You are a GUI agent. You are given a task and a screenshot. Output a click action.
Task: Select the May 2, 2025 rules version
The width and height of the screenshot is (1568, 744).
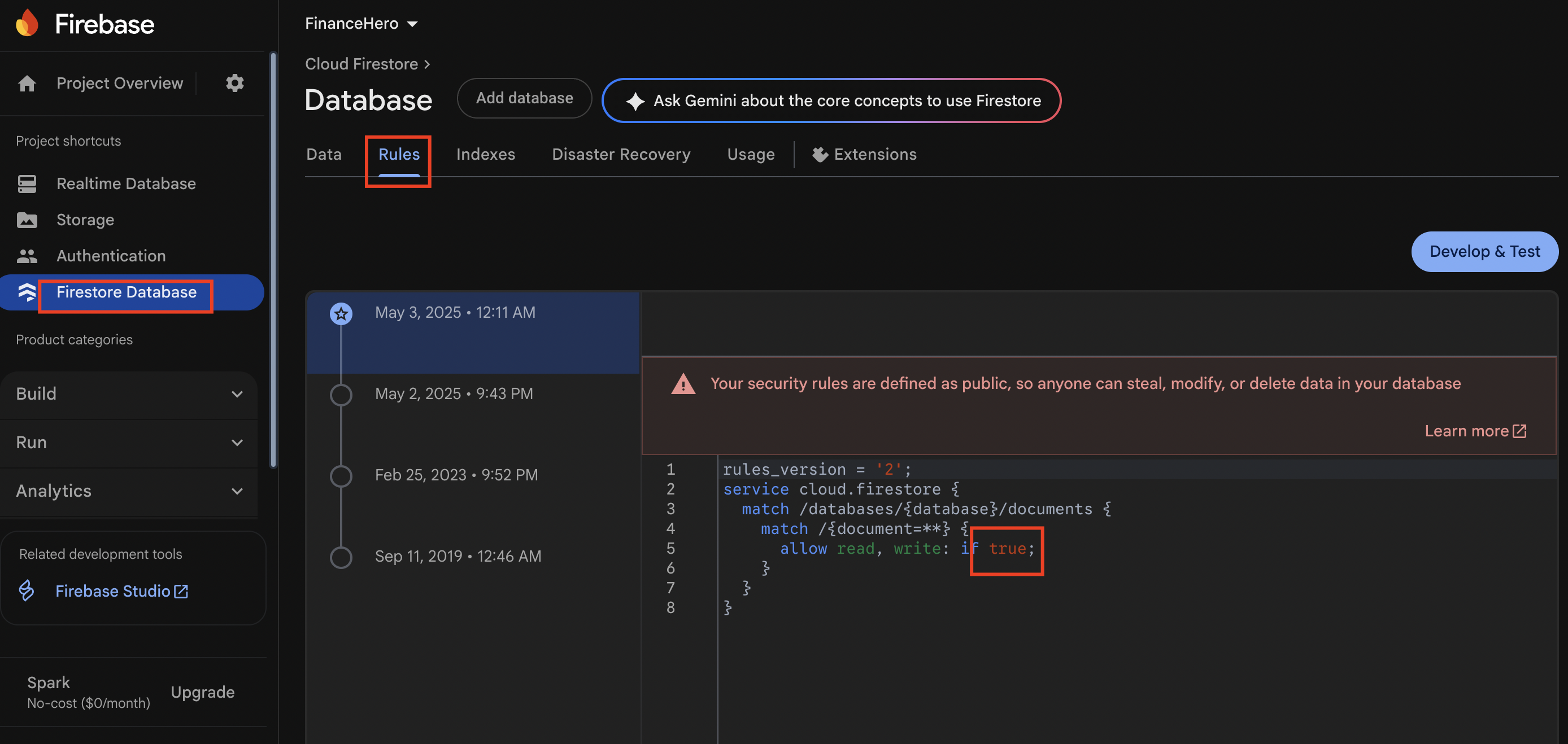(454, 394)
